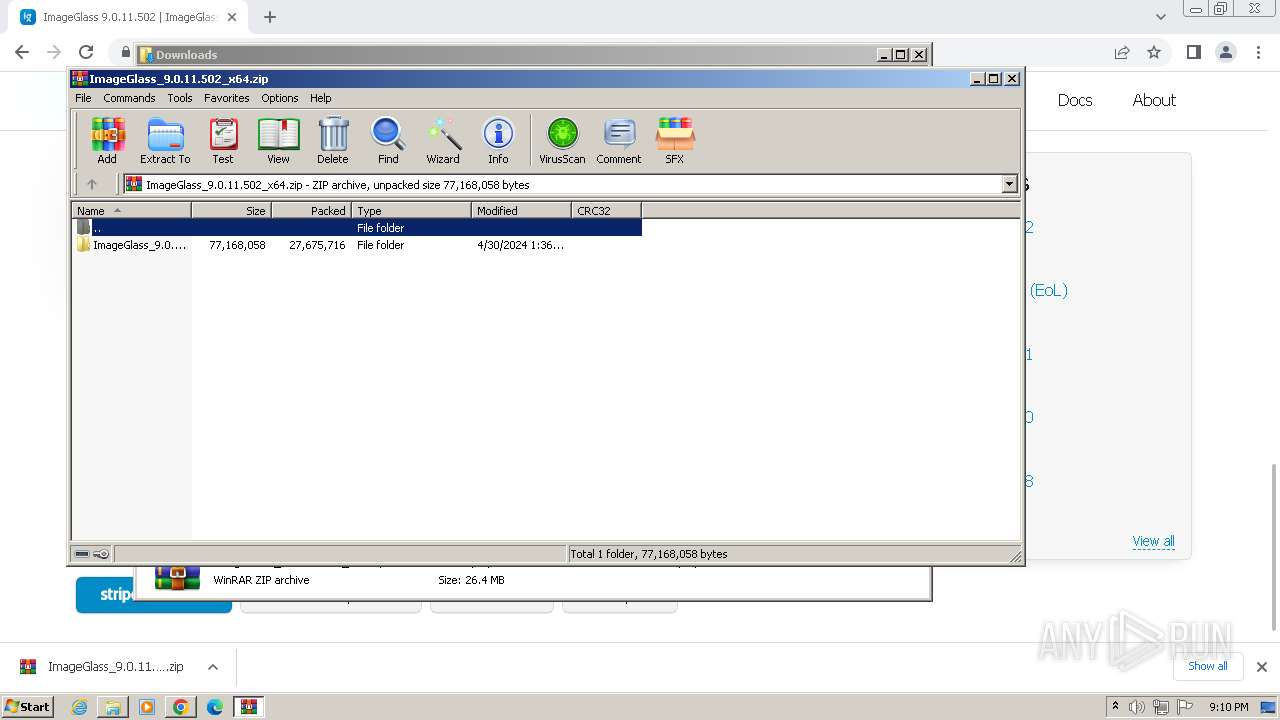Screen dimensions: 1280x720
Task: Open the Favorites menu
Action: coord(227,98)
